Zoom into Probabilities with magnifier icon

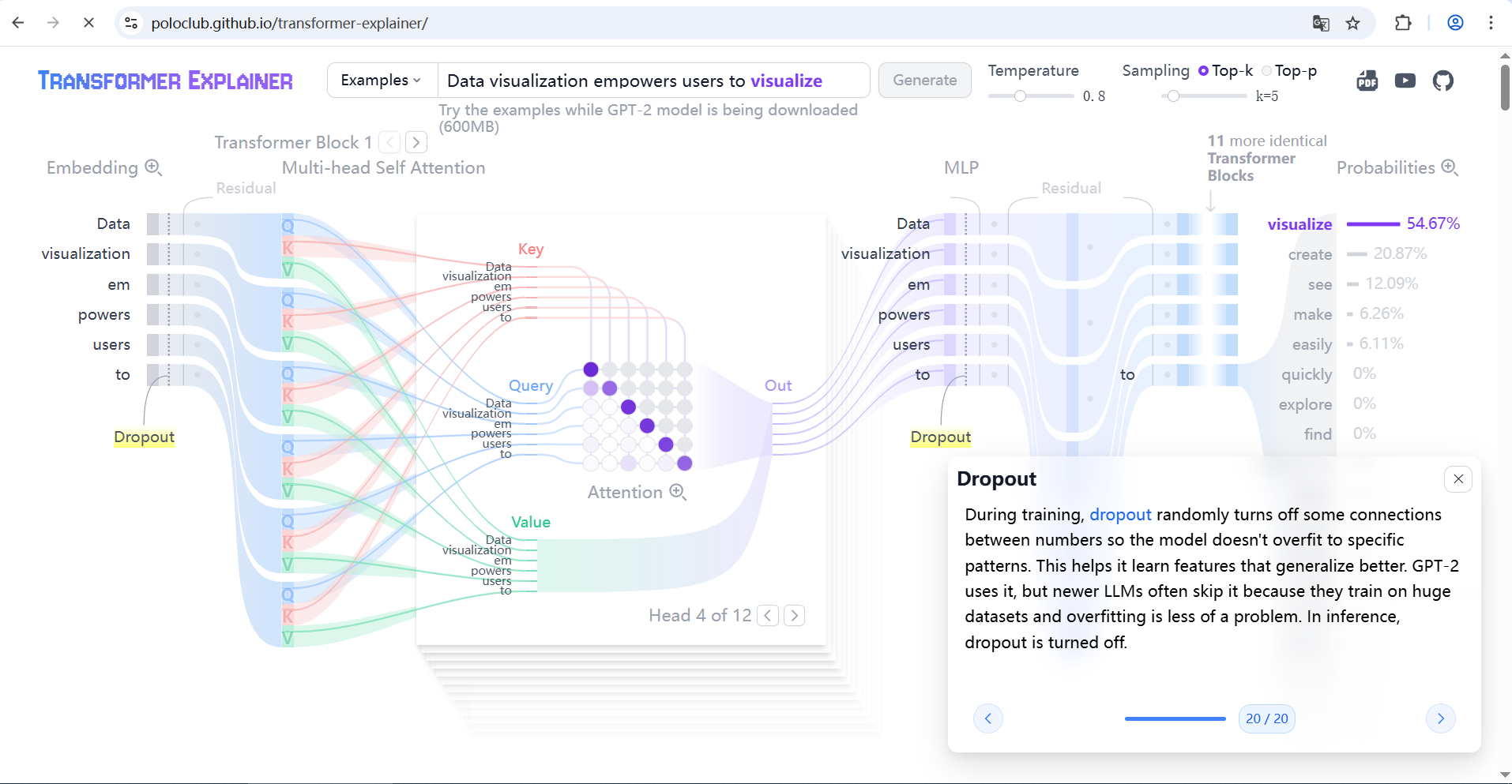[1450, 167]
